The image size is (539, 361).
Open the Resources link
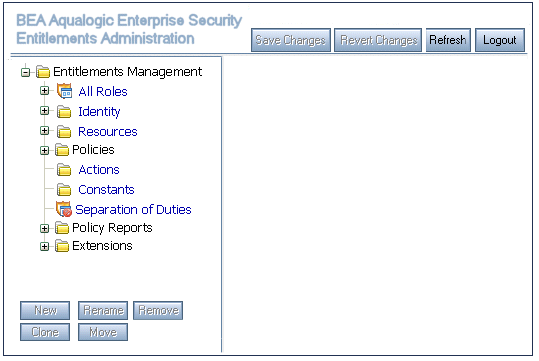pyautogui.click(x=108, y=132)
